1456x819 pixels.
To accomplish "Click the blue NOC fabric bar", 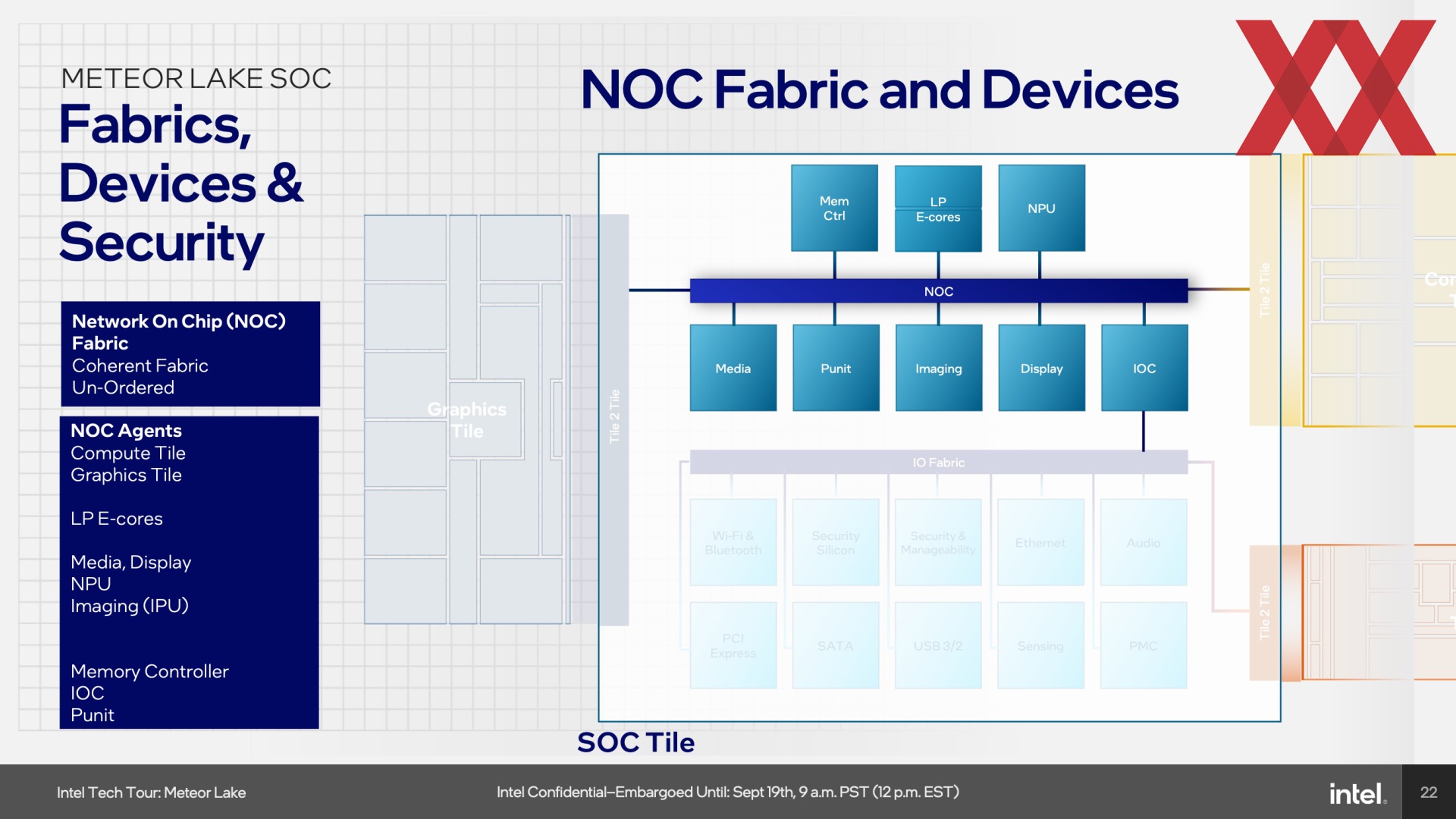I will 939,291.
